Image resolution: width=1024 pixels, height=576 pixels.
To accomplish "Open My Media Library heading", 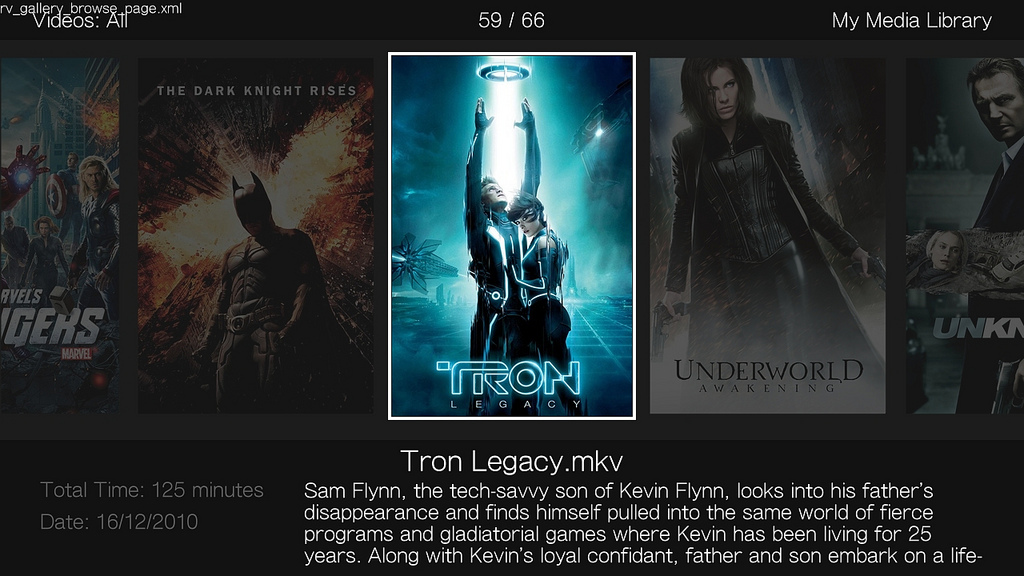I will tap(912, 20).
